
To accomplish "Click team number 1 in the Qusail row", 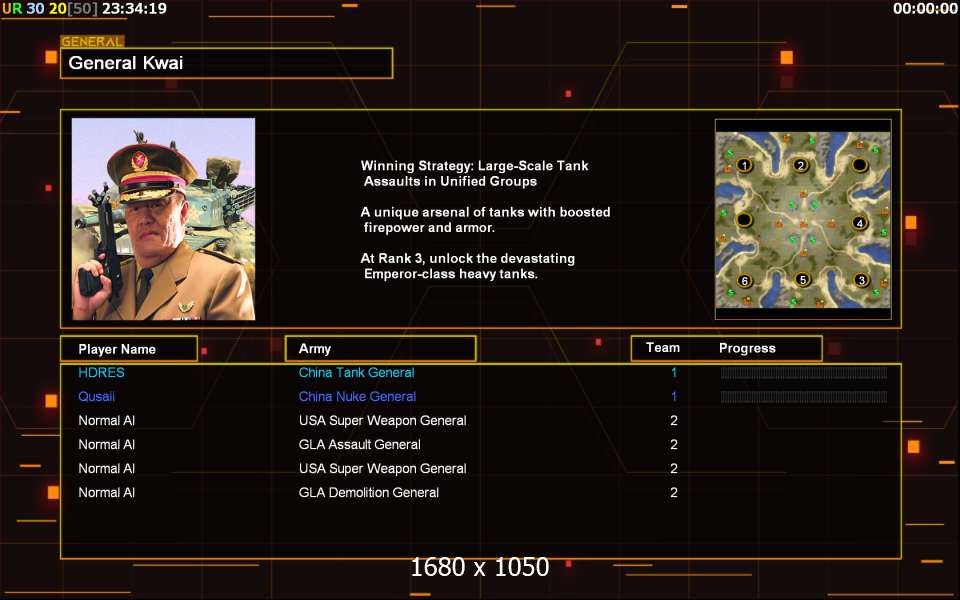I will (x=674, y=397).
